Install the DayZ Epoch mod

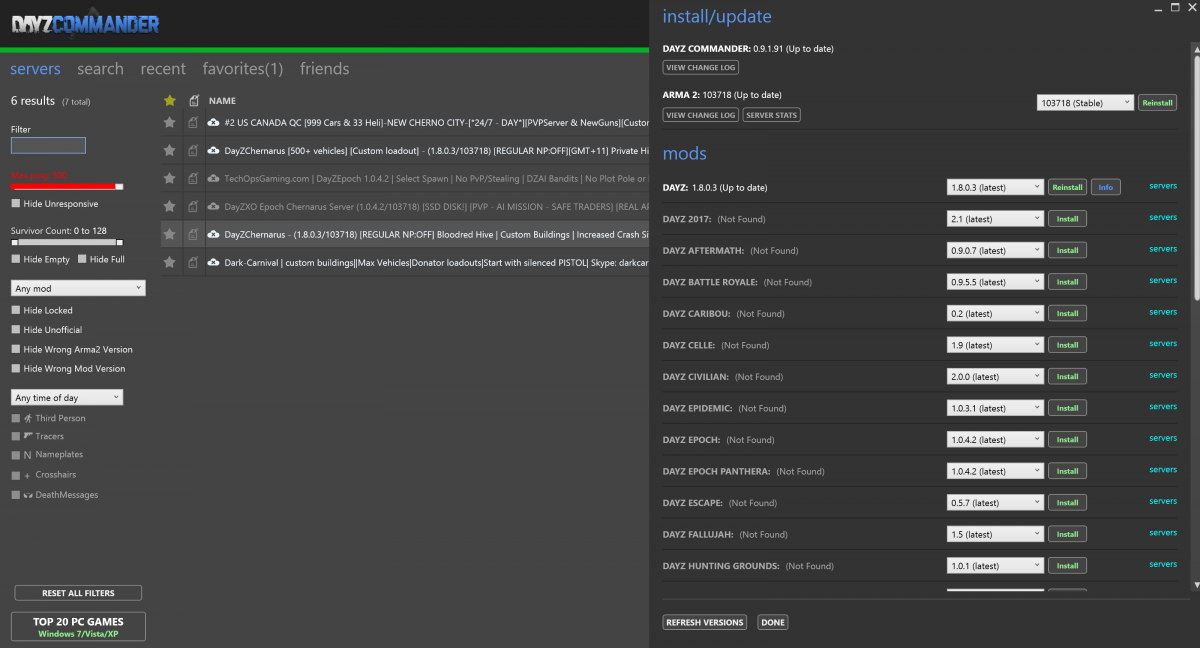pos(1067,440)
